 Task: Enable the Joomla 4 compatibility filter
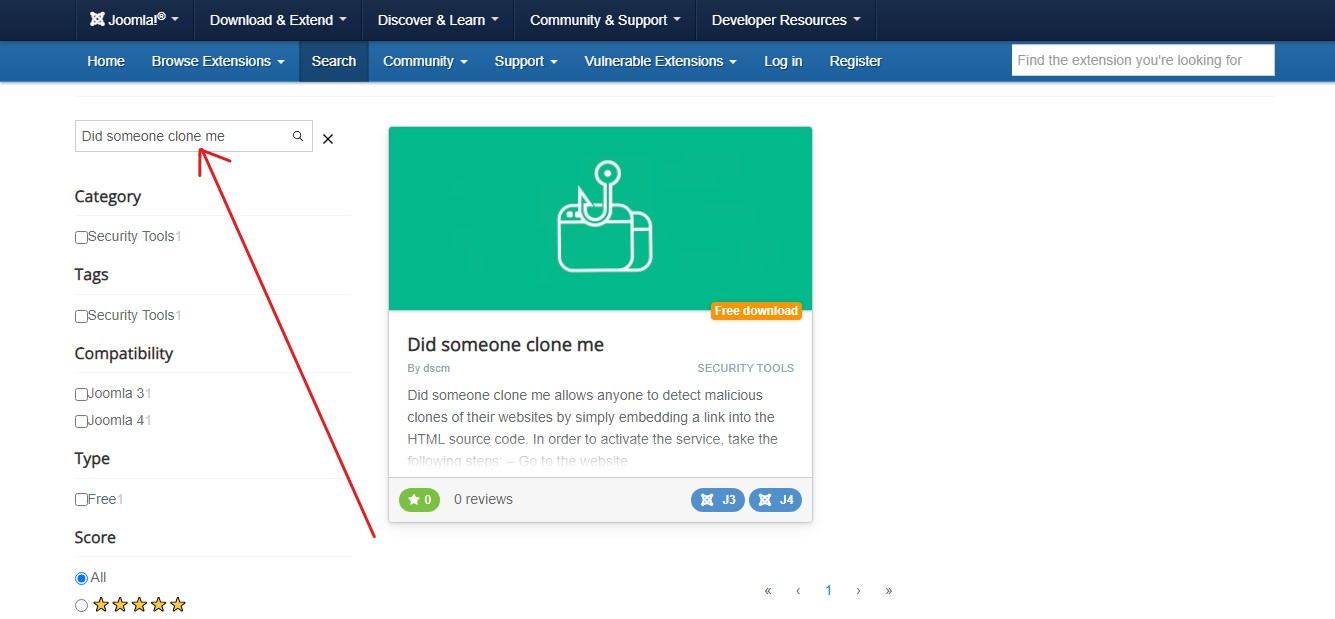[x=81, y=421]
